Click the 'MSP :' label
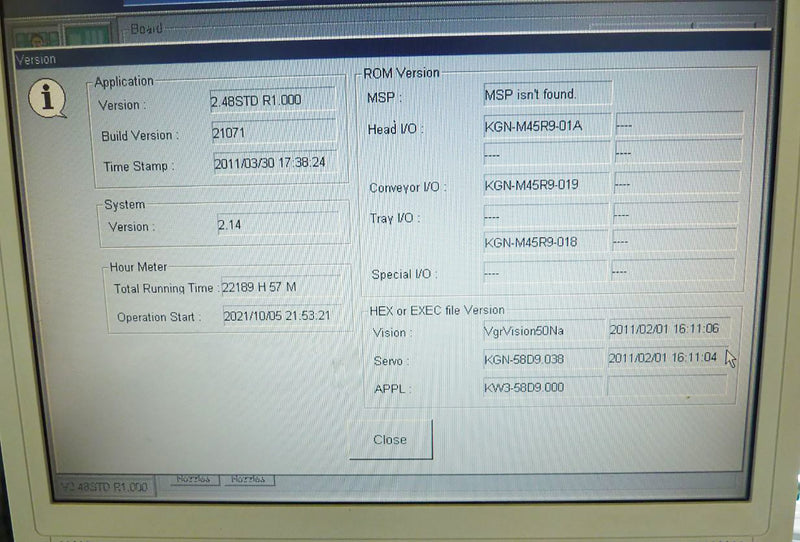800x542 pixels. point(384,97)
